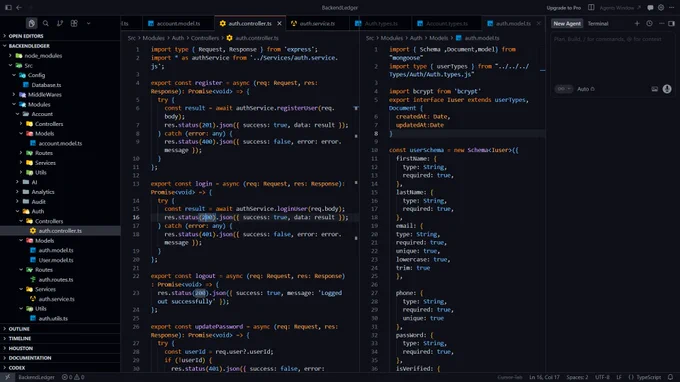This screenshot has width=680, height=382.
Task: Add a new chat with the plus icon
Action: [637, 23]
